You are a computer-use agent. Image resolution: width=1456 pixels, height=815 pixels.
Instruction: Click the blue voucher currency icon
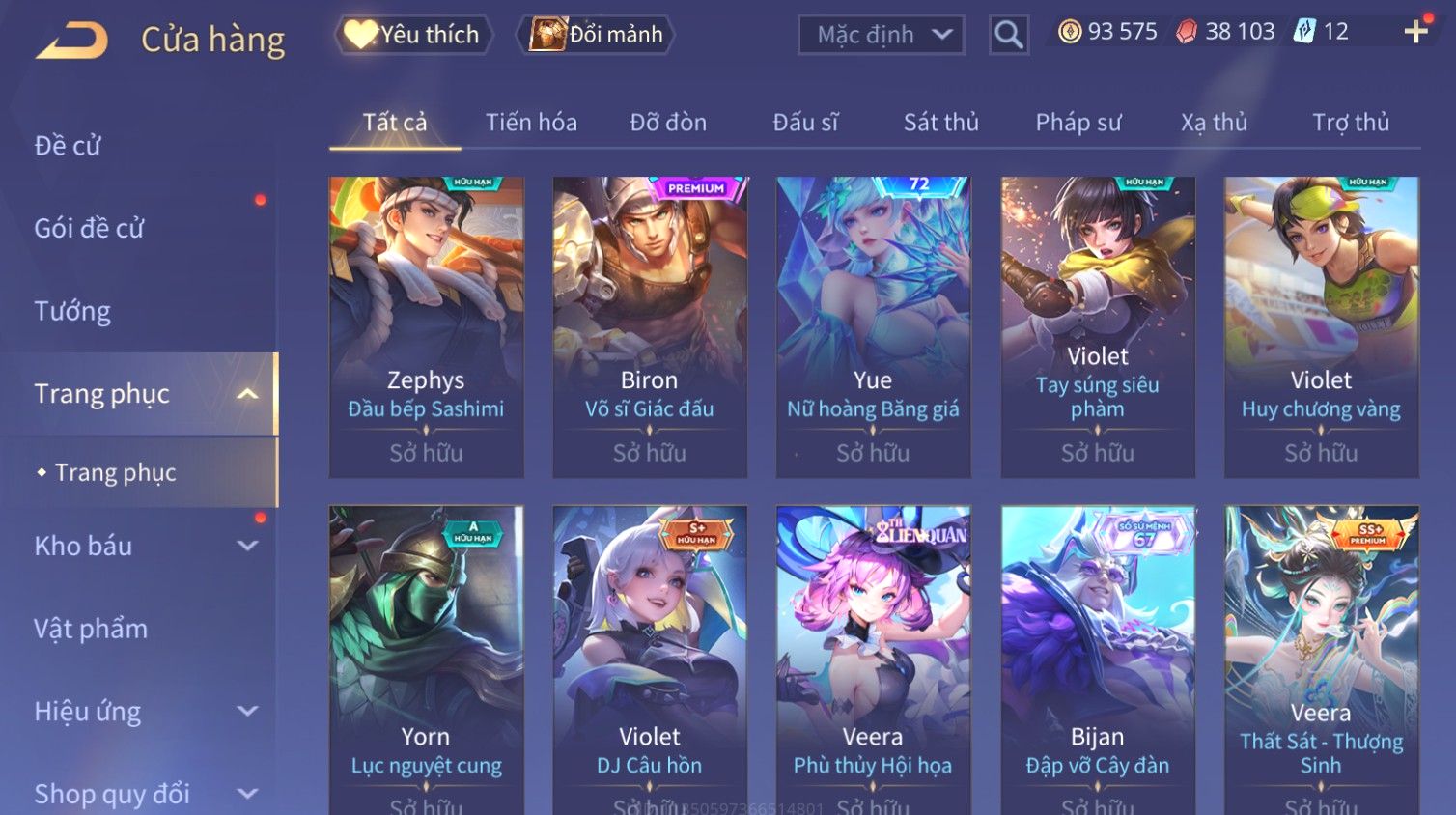click(1304, 31)
